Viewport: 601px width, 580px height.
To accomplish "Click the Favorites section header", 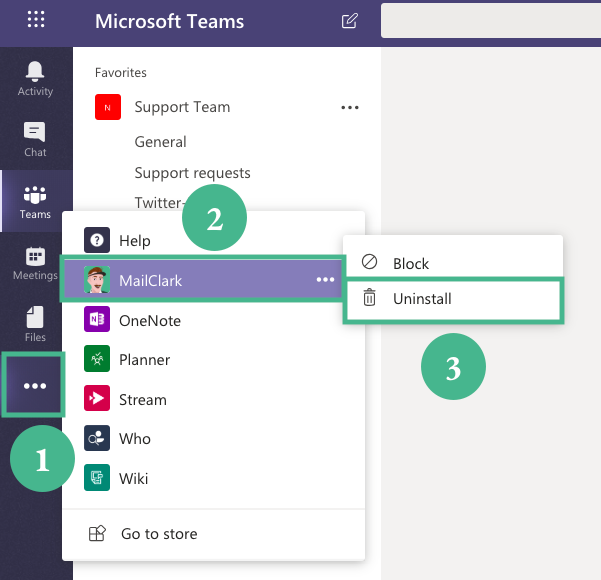I will point(121,72).
